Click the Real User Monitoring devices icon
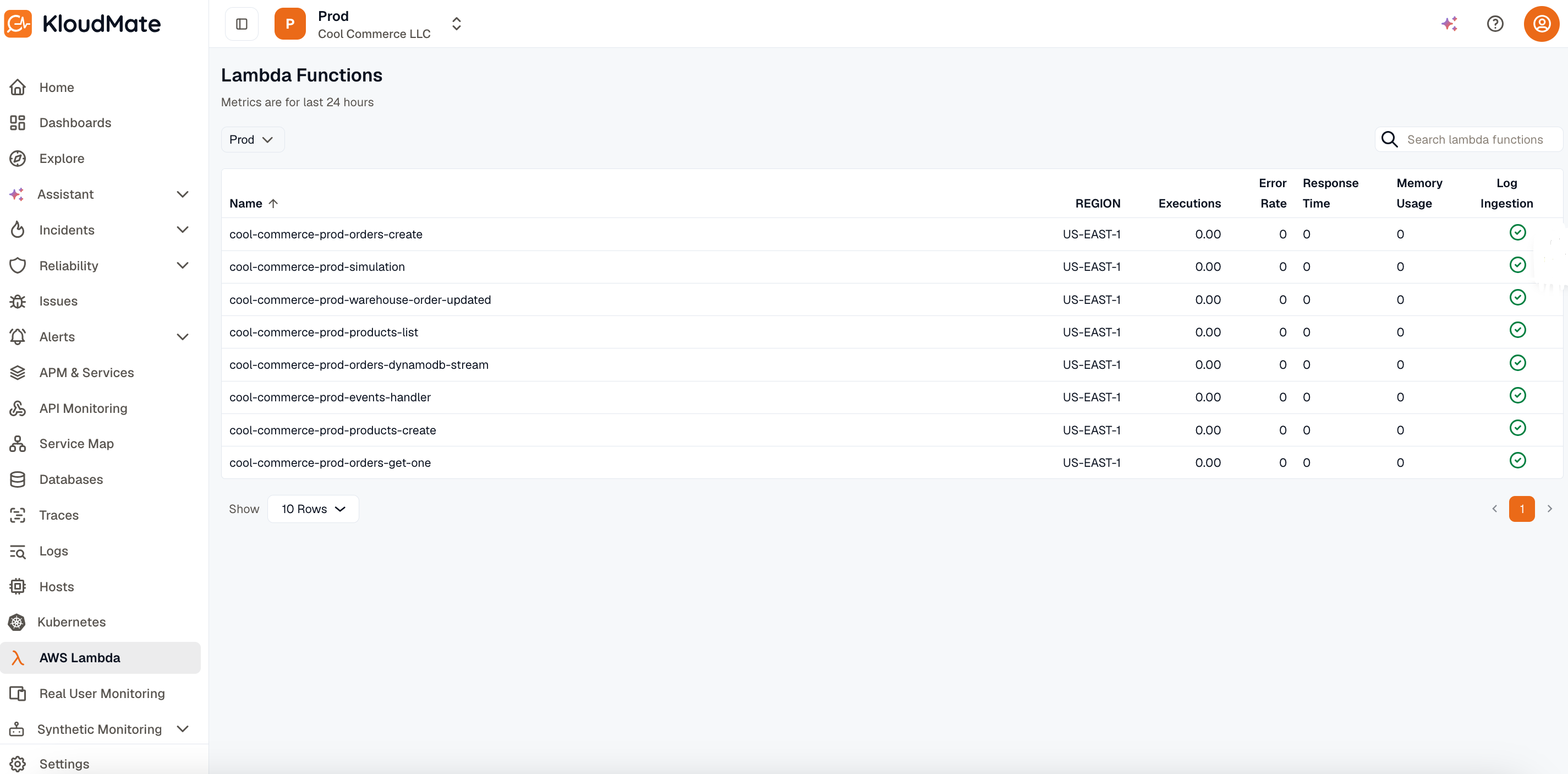Viewport: 1568px width, 774px height. [x=18, y=694]
